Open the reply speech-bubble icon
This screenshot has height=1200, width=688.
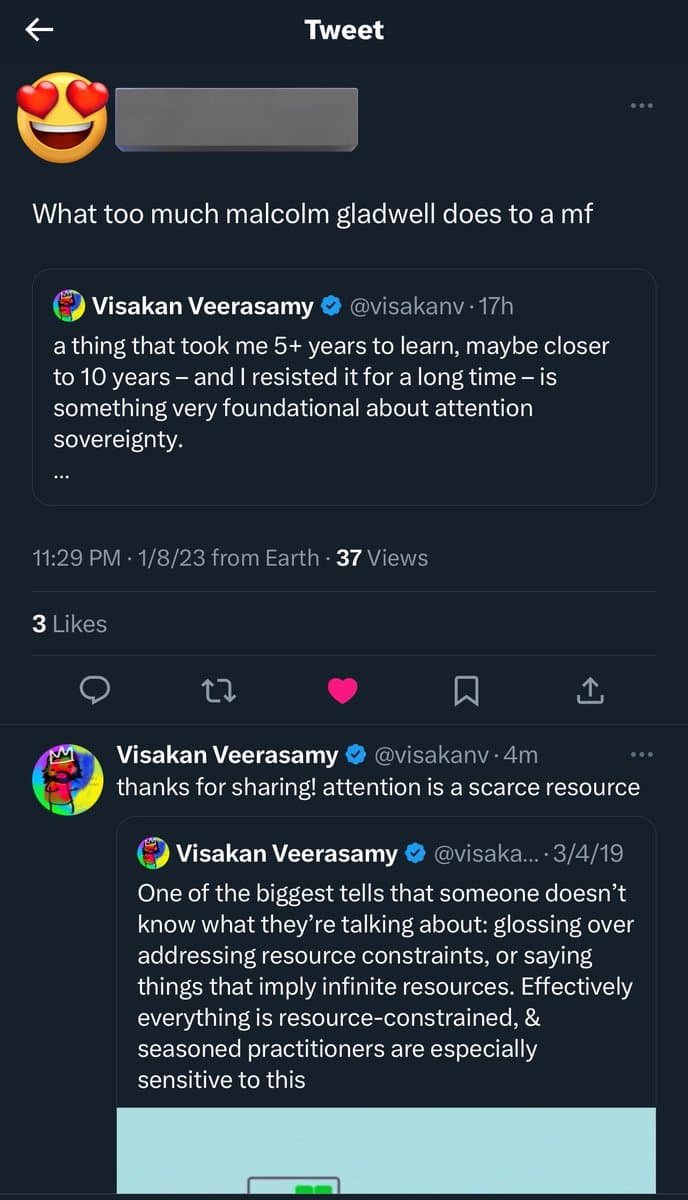94,689
